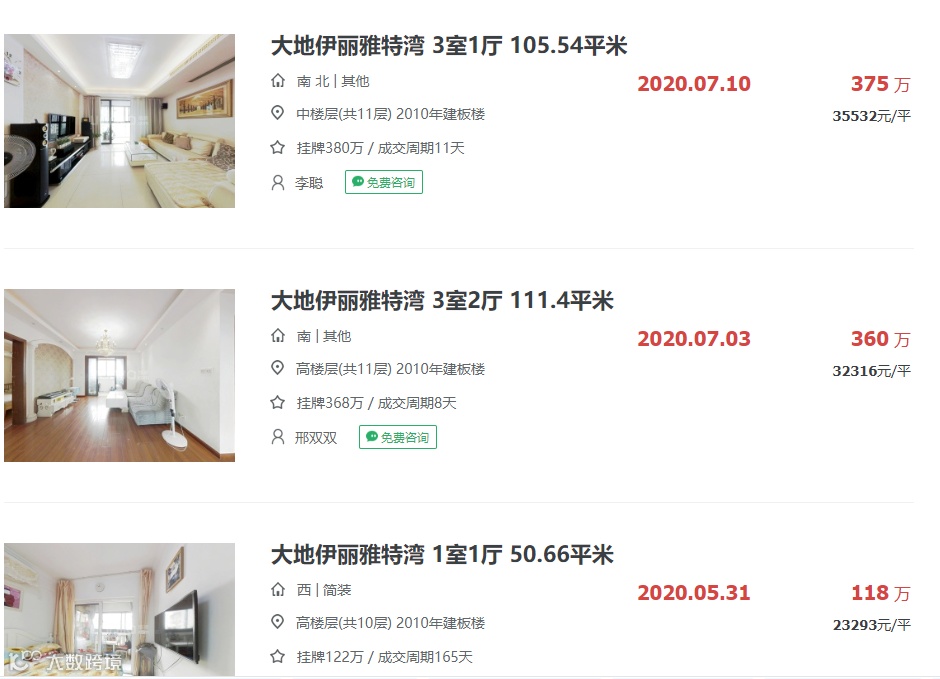The image size is (940, 679).
Task: Click 免费咨询 button next to 邢双双
Action: click(x=398, y=437)
